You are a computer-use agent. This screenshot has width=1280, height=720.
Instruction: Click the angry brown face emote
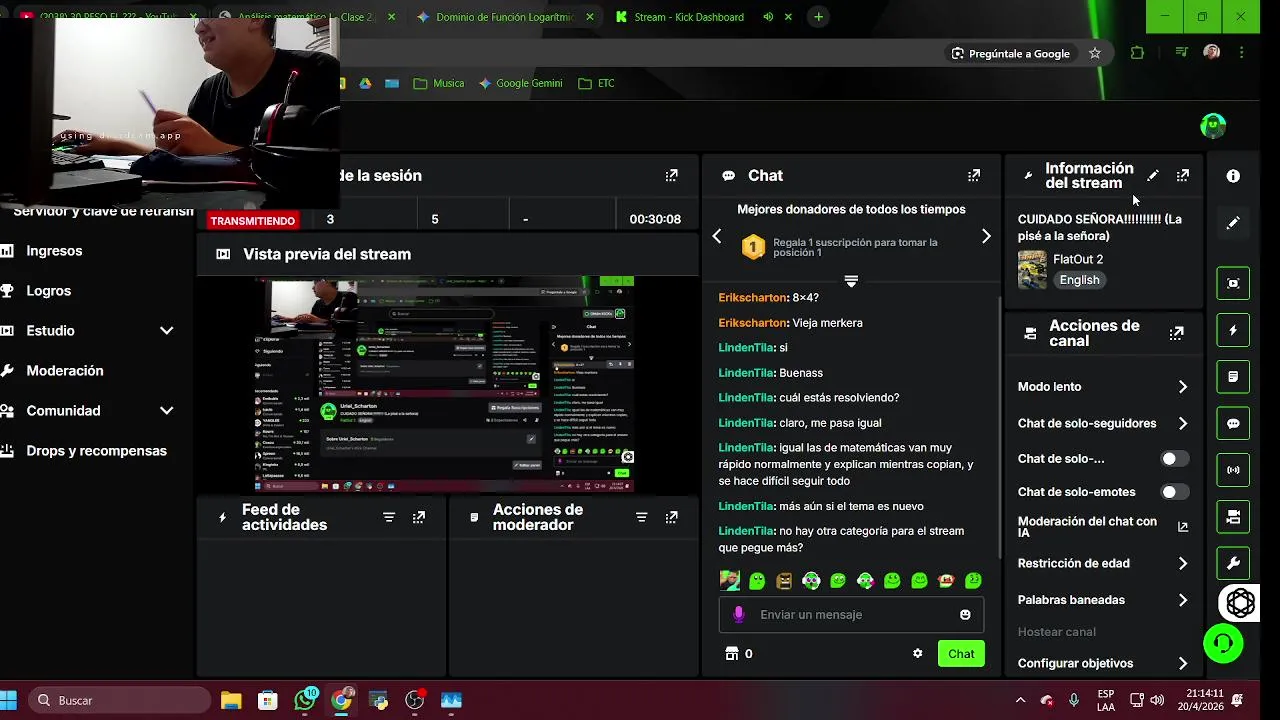tap(784, 581)
